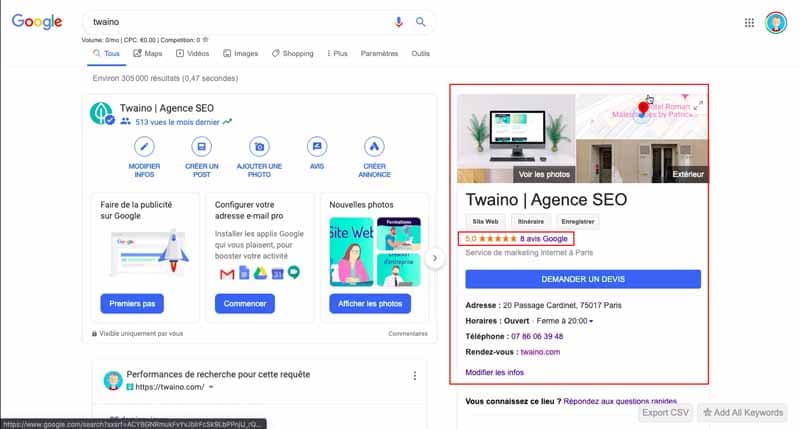
Task: Click Voir les photos thumbnail
Action: click(x=516, y=138)
